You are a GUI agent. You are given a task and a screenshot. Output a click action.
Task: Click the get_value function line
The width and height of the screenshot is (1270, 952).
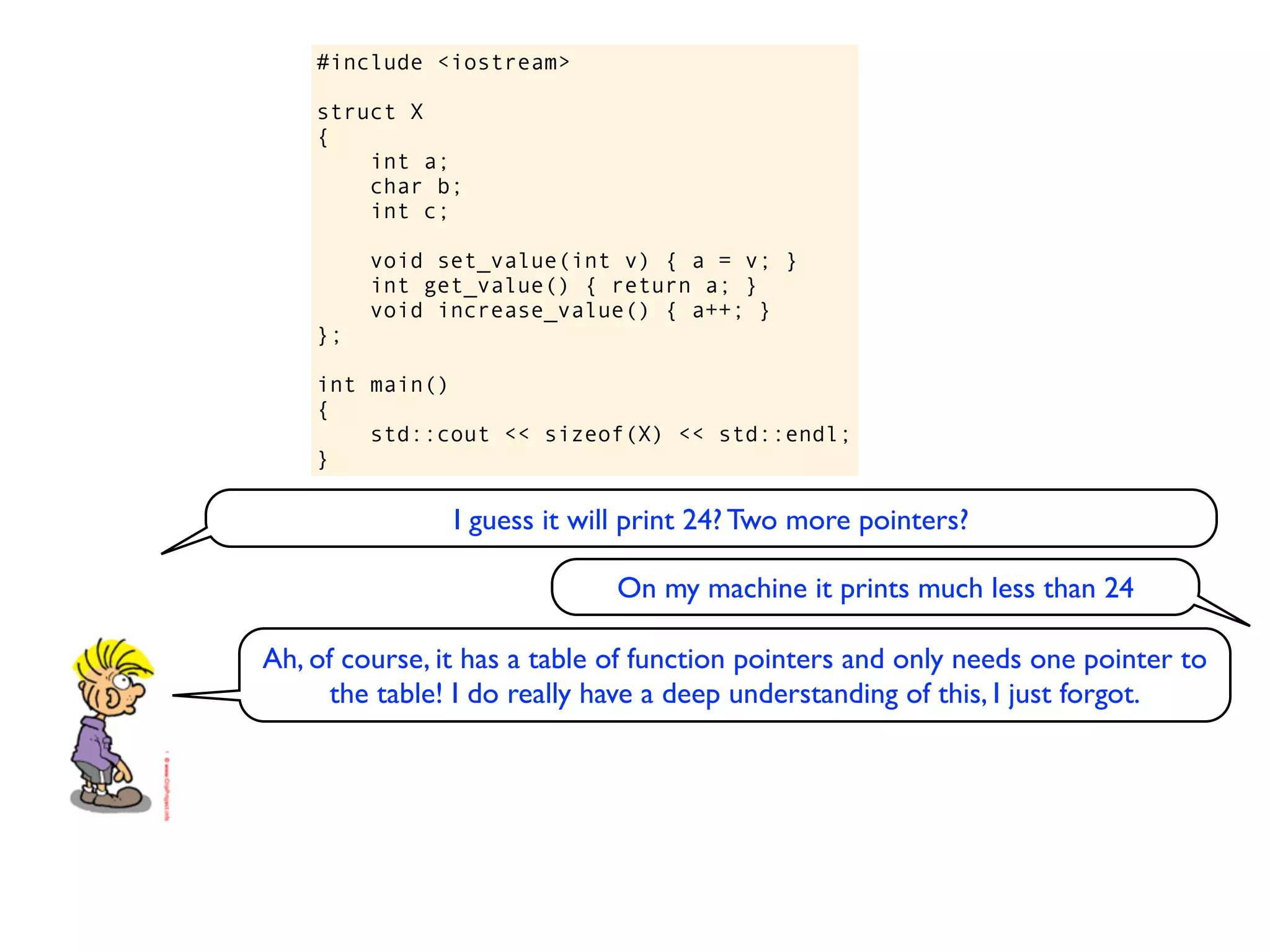pyautogui.click(x=563, y=286)
